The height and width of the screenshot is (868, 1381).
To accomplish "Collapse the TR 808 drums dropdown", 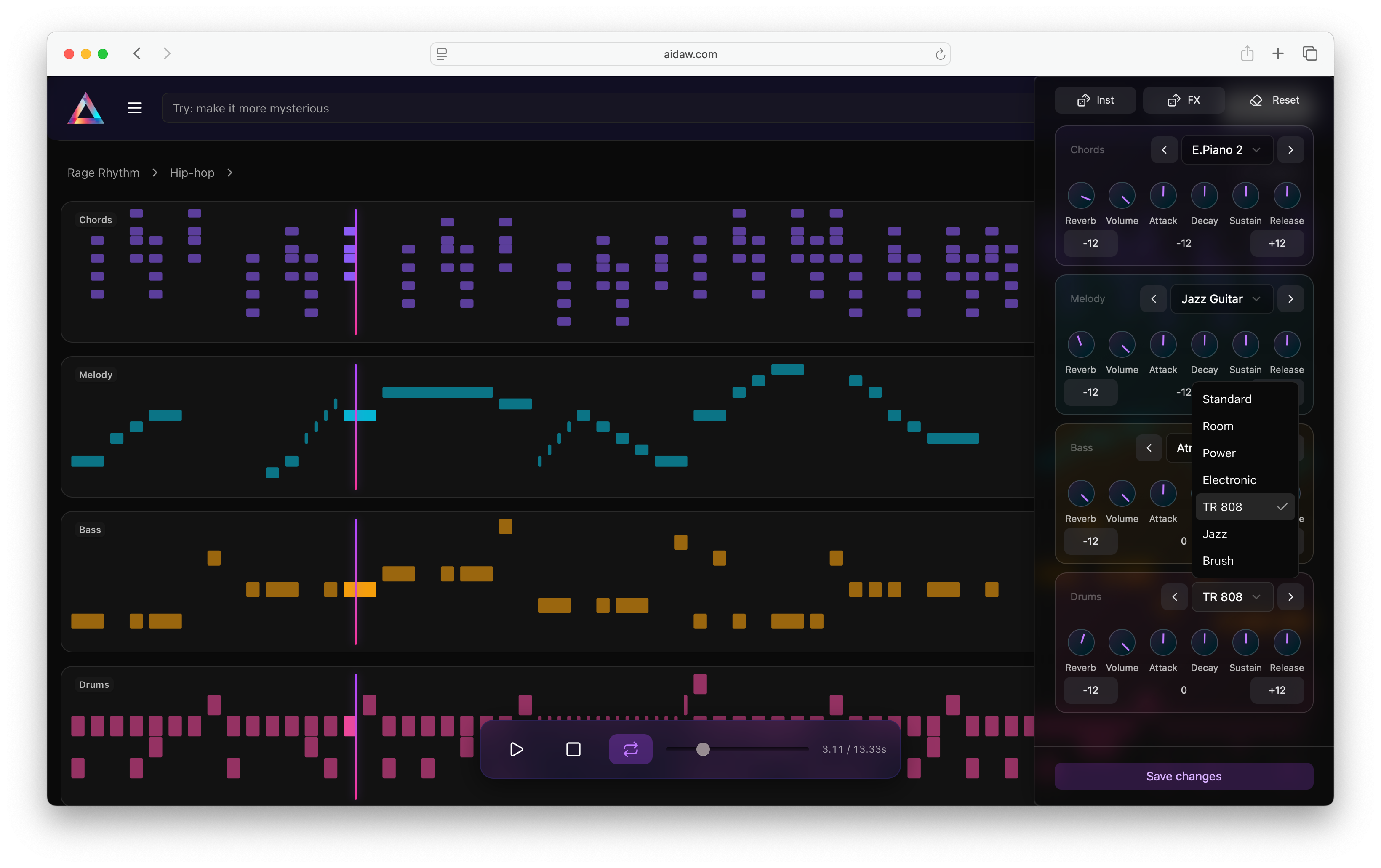I will pos(1231,597).
